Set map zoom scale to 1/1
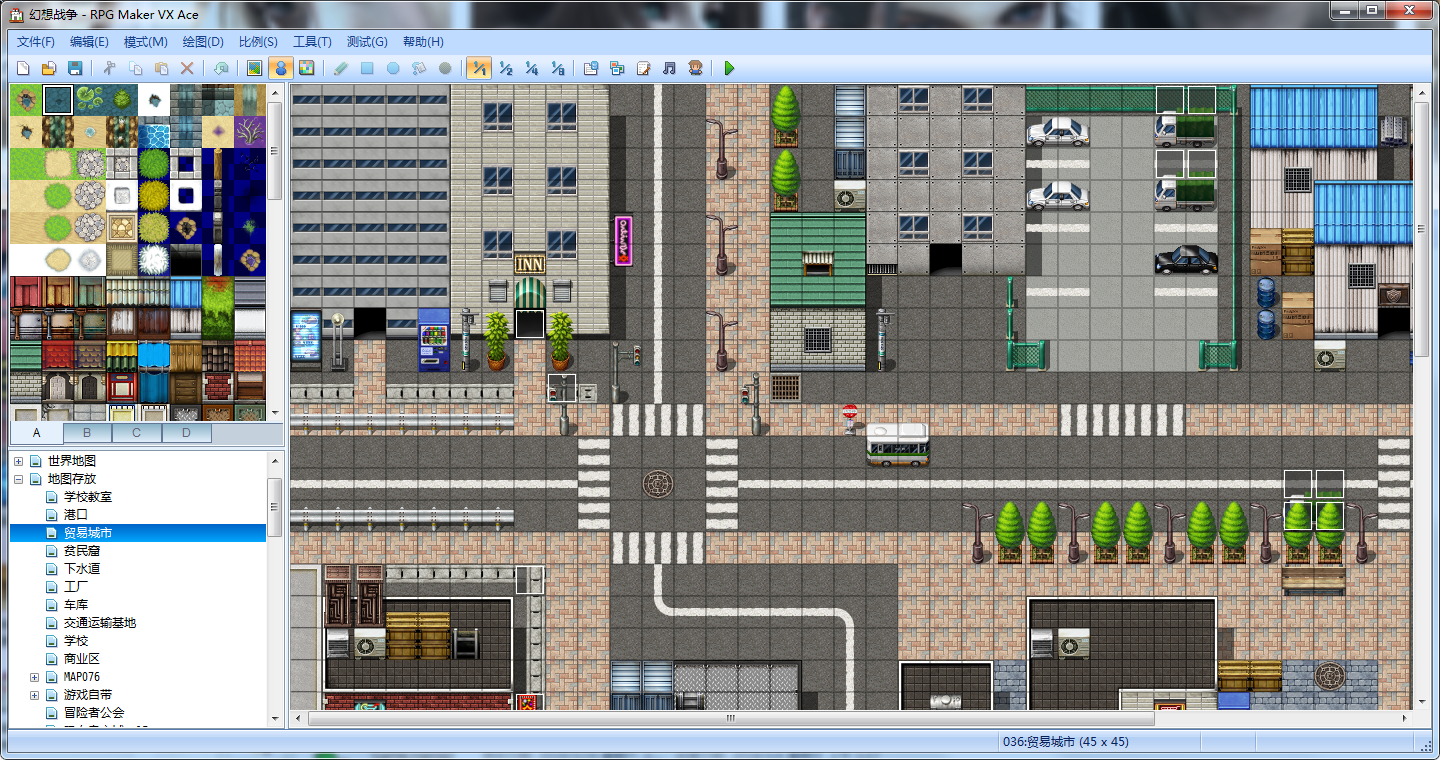The image size is (1440, 760). [x=479, y=68]
